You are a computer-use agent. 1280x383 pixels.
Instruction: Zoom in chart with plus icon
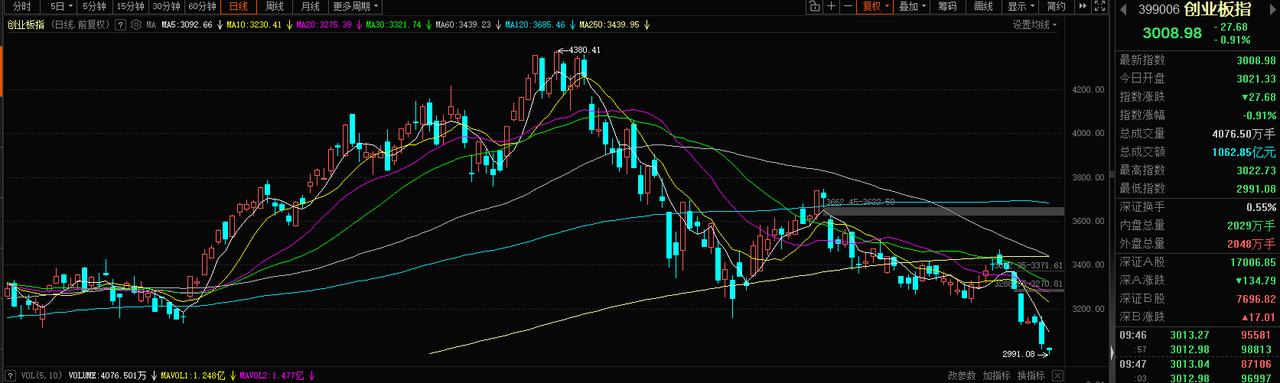click(x=832, y=6)
